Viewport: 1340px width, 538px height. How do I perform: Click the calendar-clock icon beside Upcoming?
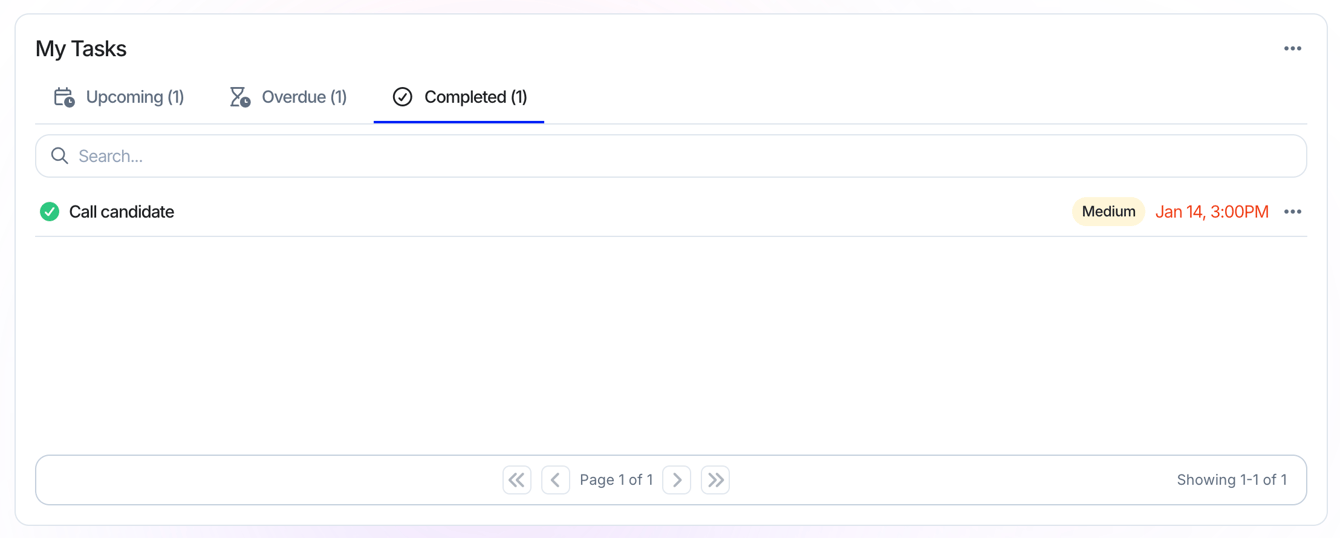pos(64,97)
